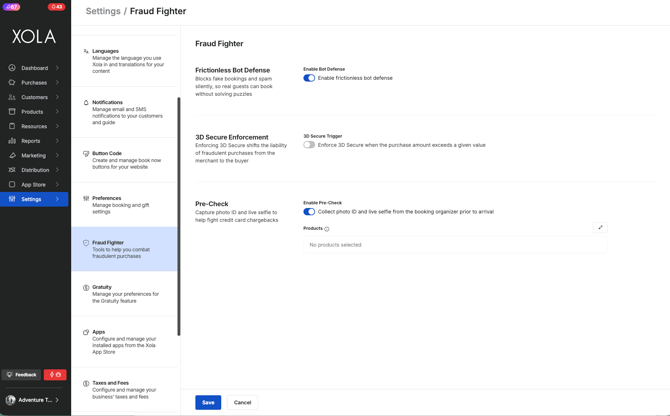Expand the Purchases menu chevron
This screenshot has height=416, width=670.
58,83
